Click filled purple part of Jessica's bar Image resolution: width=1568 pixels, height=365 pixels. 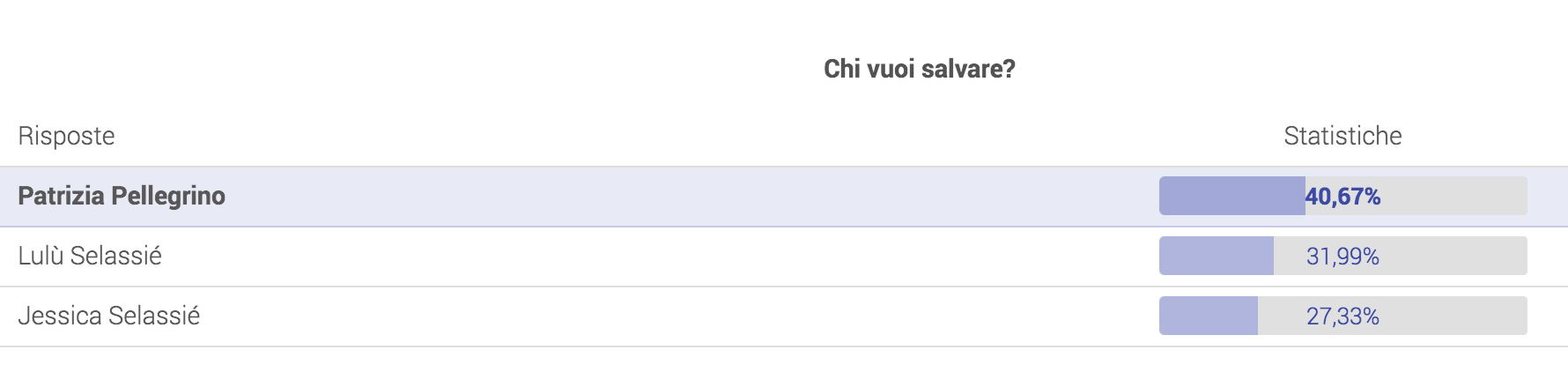pyautogui.click(x=1208, y=316)
